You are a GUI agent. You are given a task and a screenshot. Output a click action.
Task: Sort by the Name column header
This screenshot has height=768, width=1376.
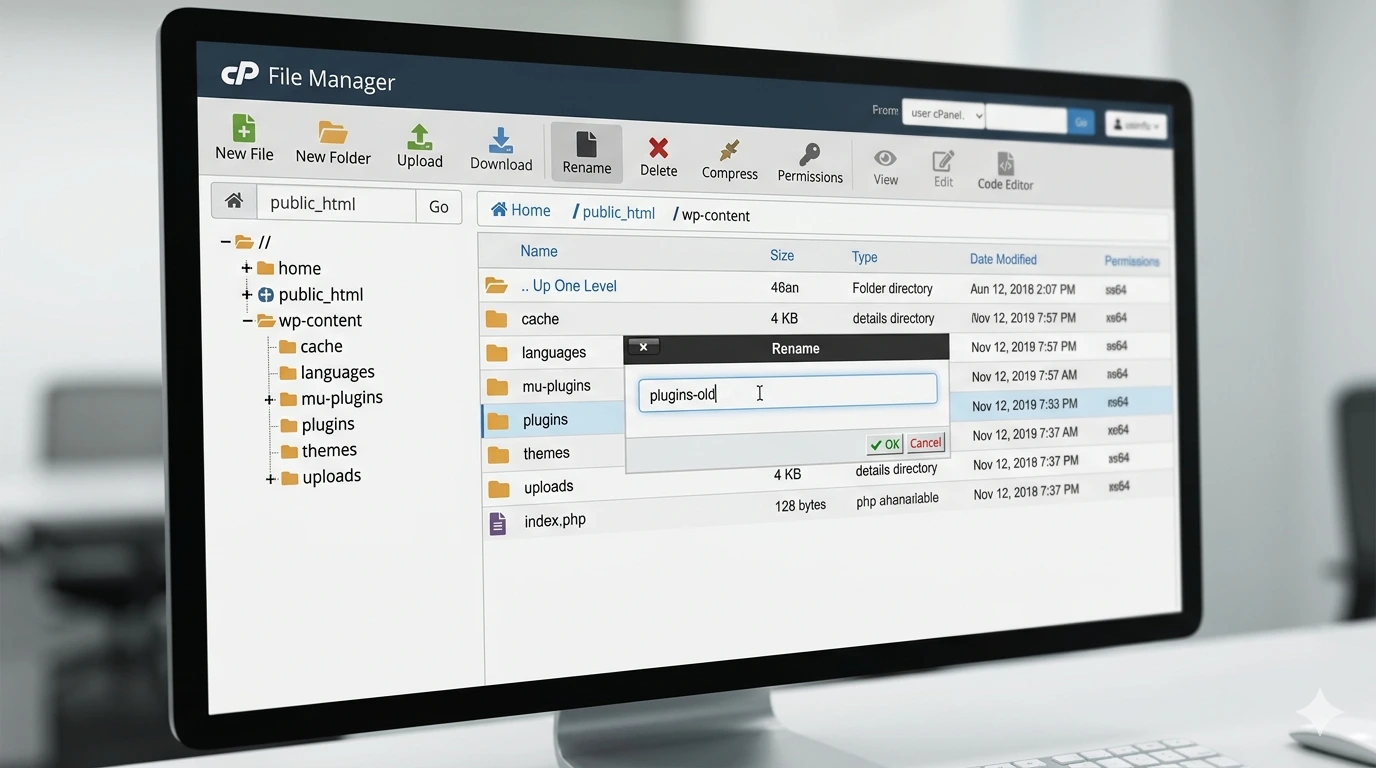[539, 251]
